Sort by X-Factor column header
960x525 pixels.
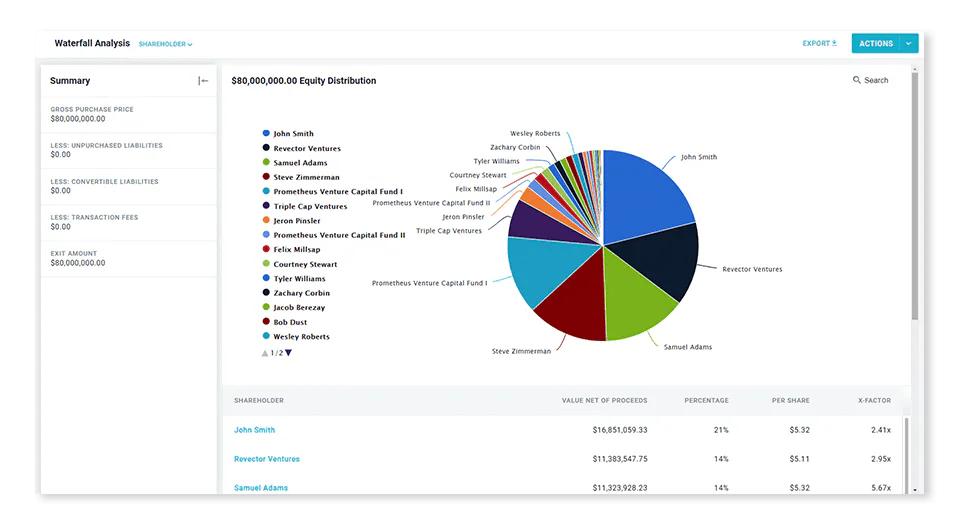(874, 400)
